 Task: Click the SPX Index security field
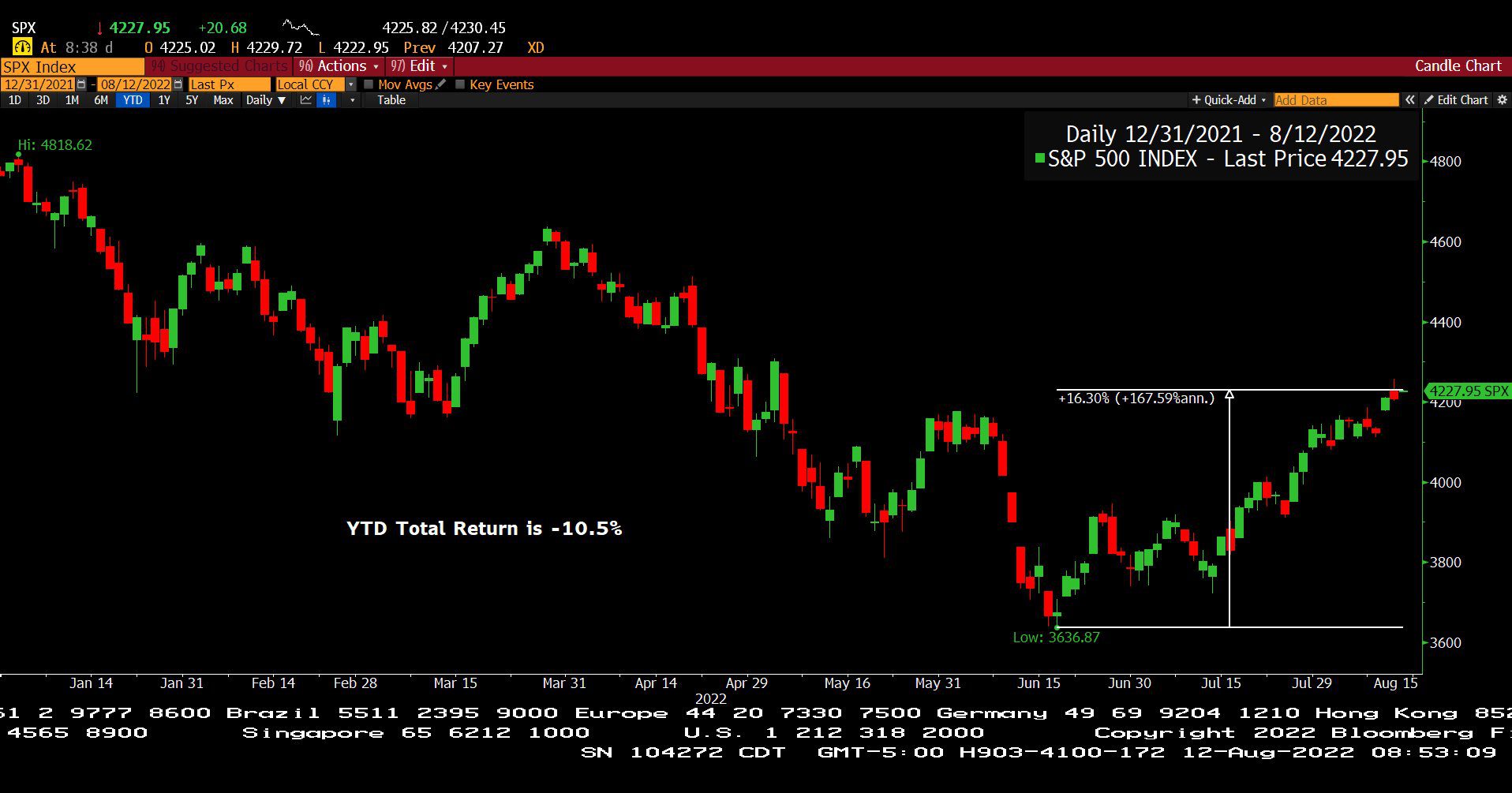click(x=73, y=67)
